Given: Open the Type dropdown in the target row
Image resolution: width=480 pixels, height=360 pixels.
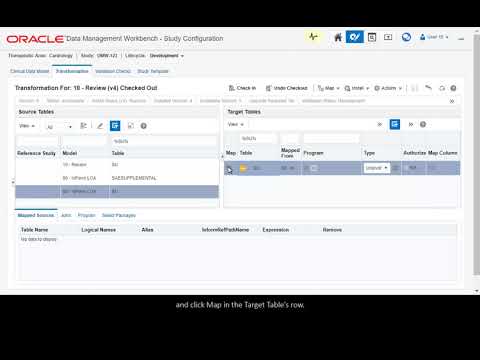Looking at the screenshot, I should (x=376, y=168).
